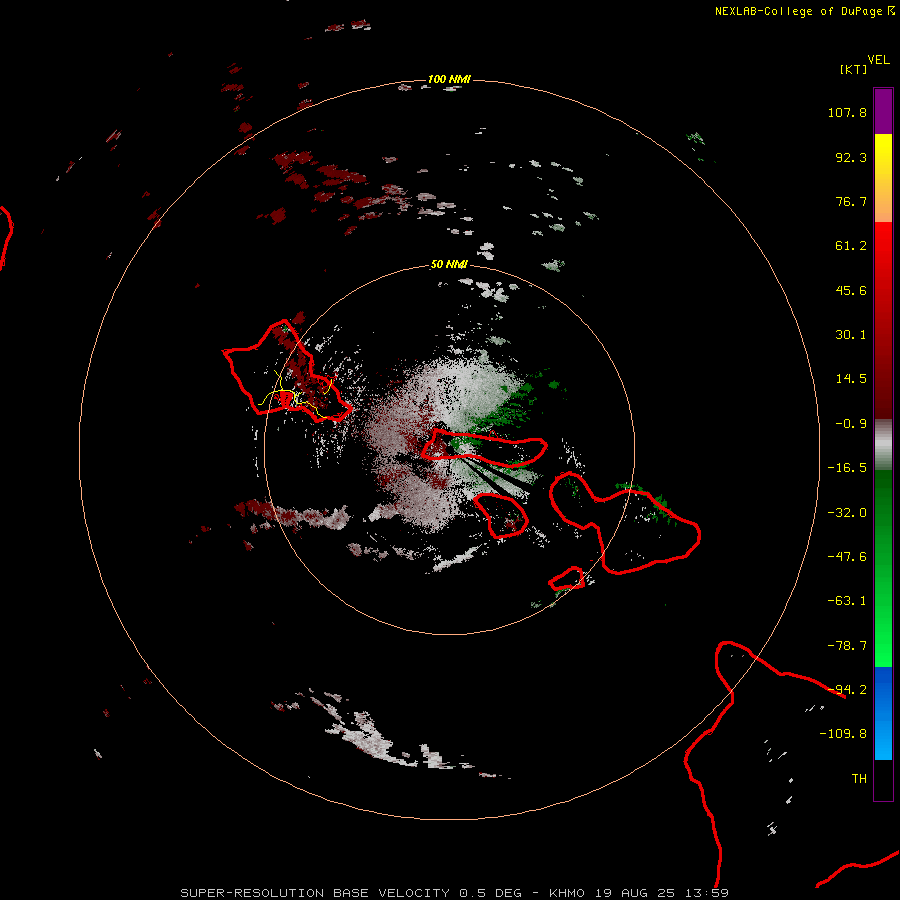Select the -109.8 scale value

tap(843, 734)
